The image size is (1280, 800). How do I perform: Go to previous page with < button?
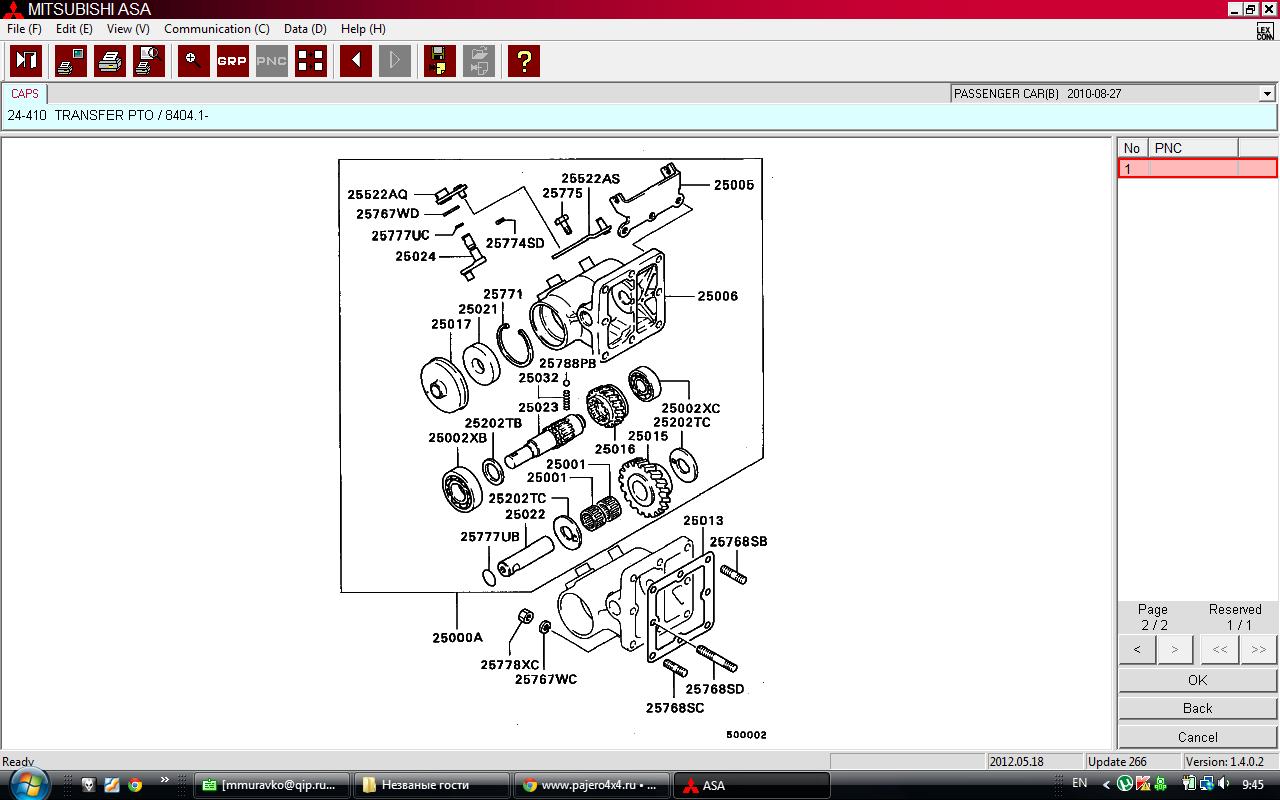click(1137, 649)
